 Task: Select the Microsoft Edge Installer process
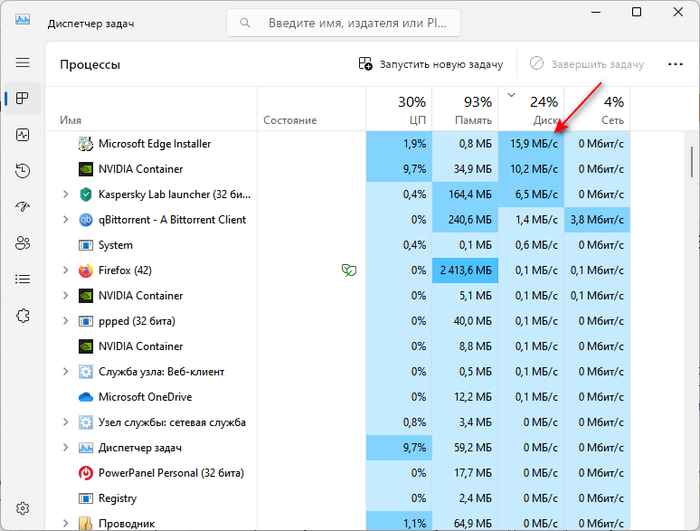154,144
